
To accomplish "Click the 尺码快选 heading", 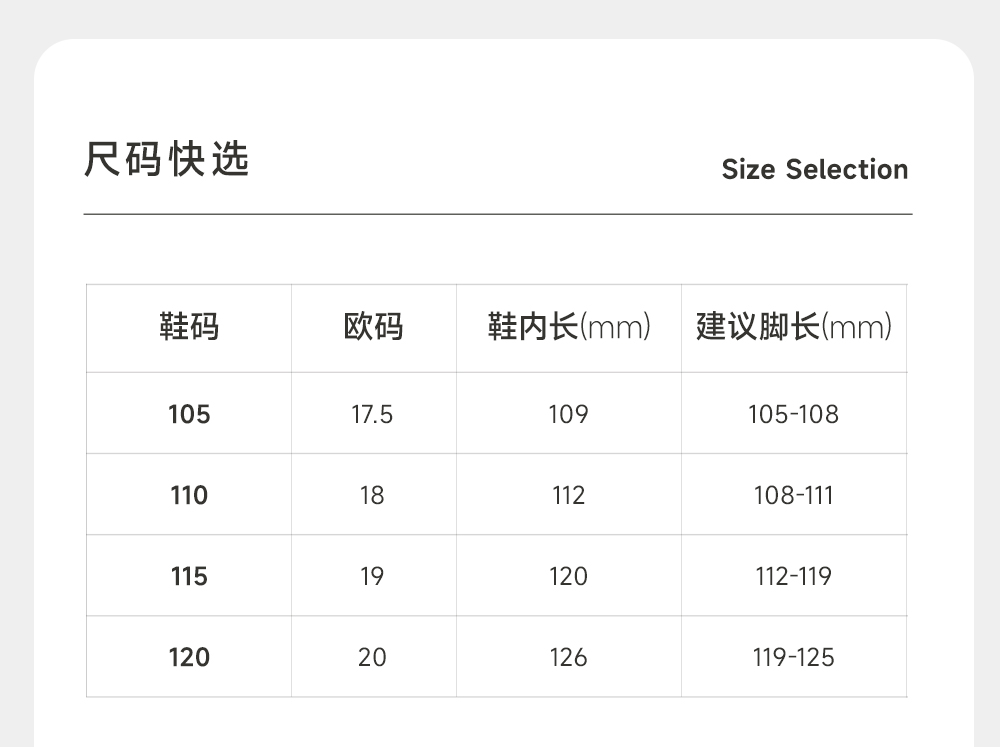I will coord(166,160).
